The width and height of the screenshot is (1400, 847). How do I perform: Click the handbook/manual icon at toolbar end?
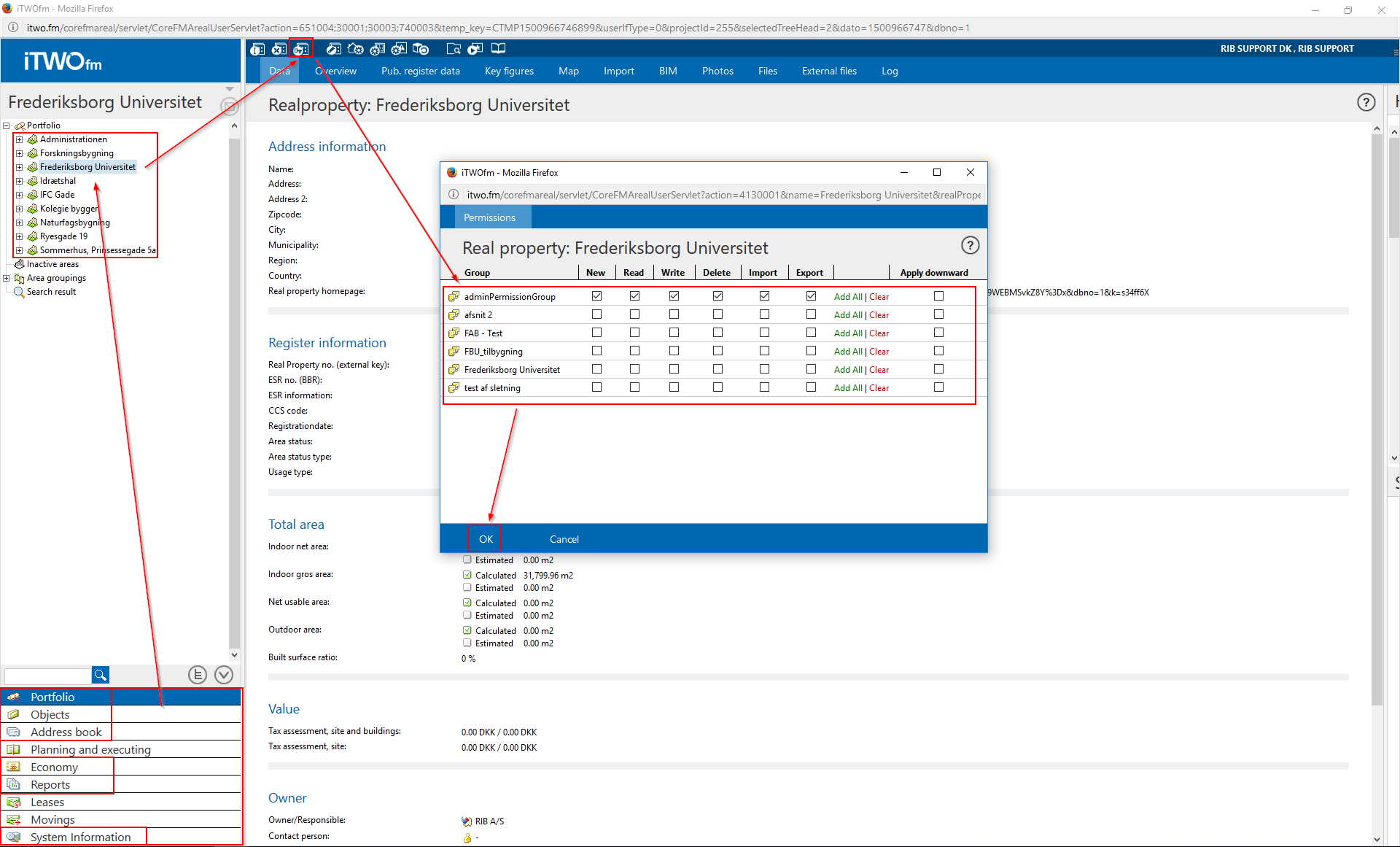499,48
